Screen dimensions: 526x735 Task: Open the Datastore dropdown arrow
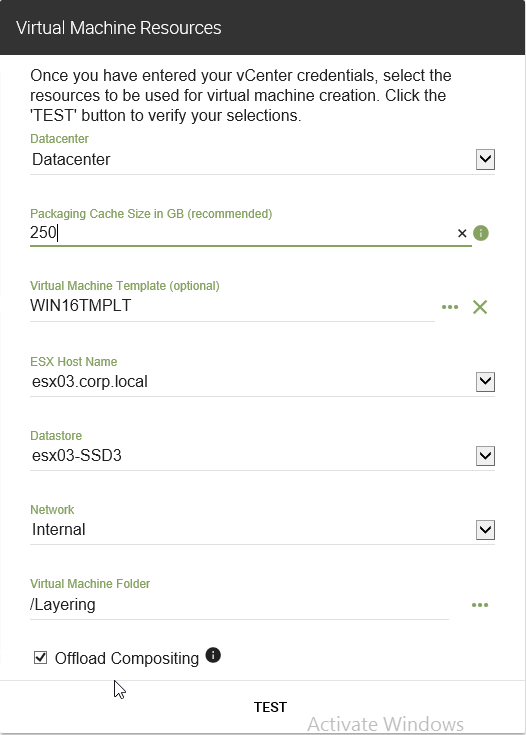485,456
